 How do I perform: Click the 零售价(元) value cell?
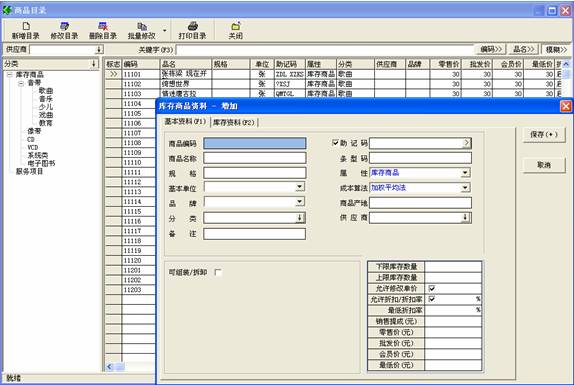pos(453,332)
